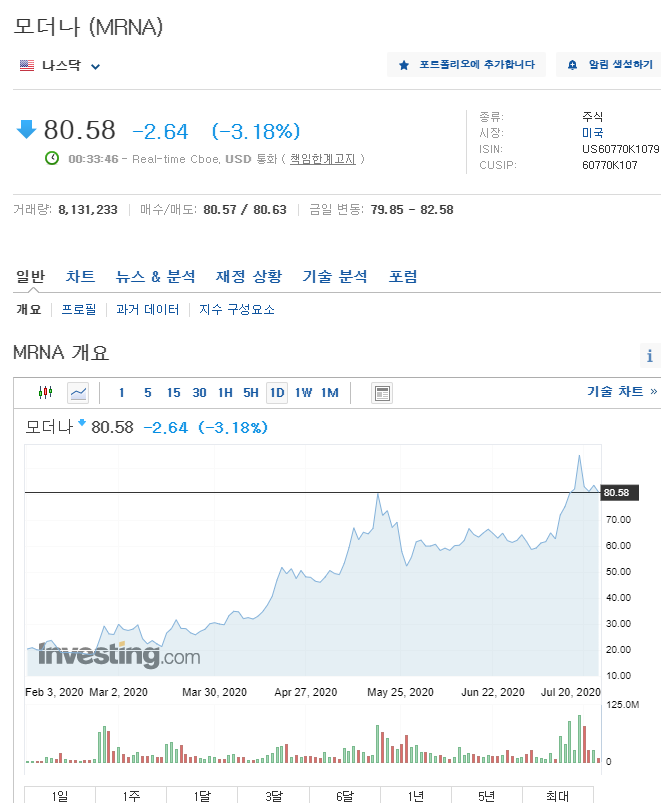Set chart interval to 5 minutes
661x803 pixels.
click(147, 393)
